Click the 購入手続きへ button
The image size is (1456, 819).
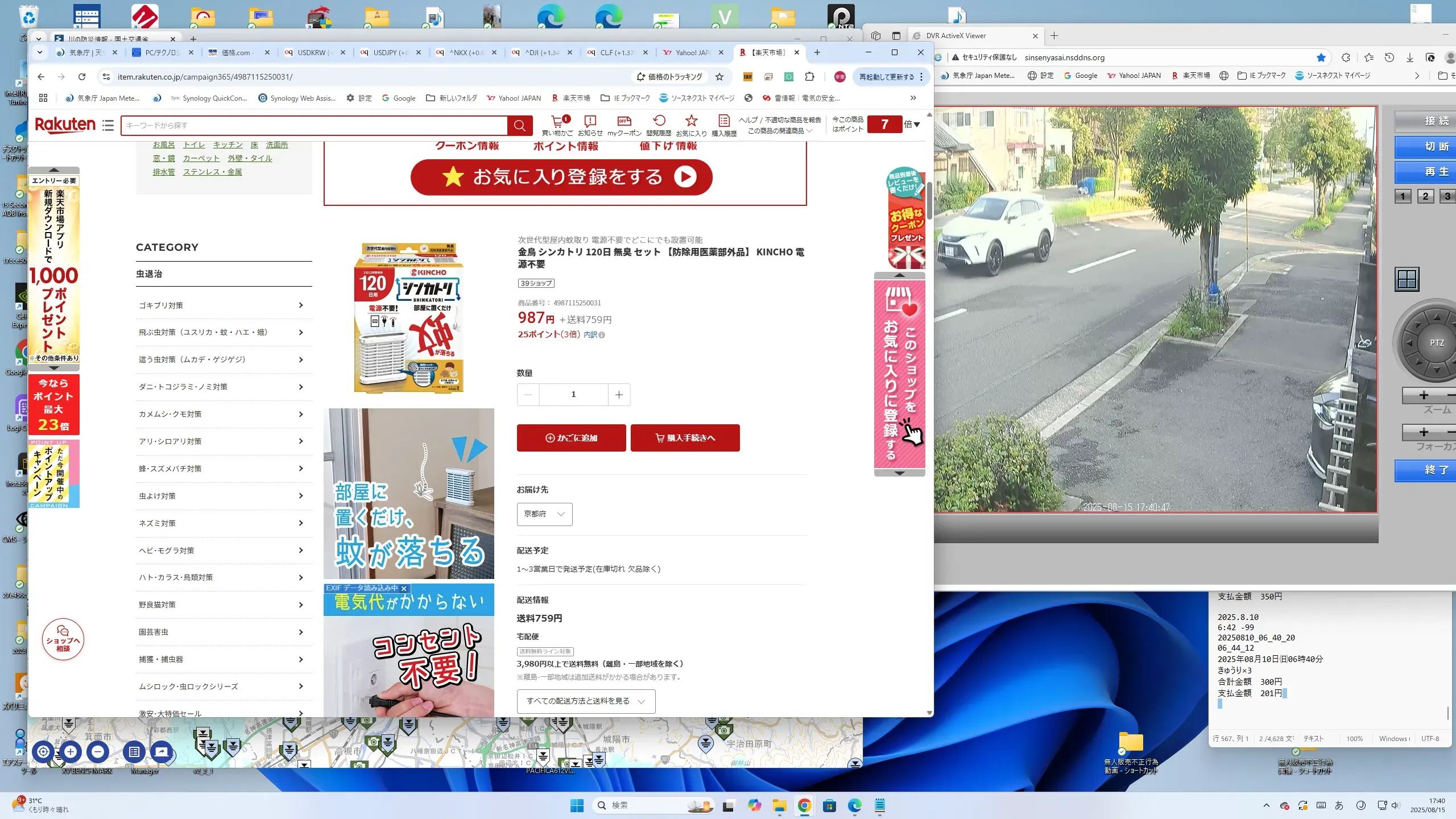[x=685, y=438]
